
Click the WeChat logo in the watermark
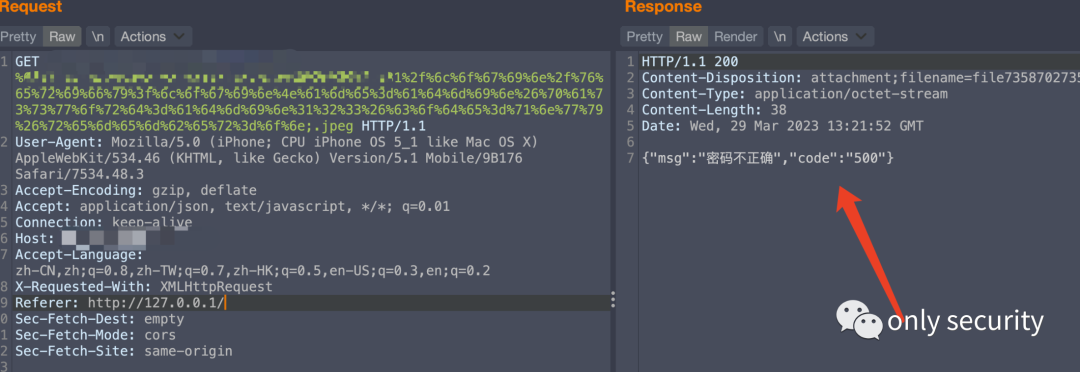pyautogui.click(x=859, y=318)
